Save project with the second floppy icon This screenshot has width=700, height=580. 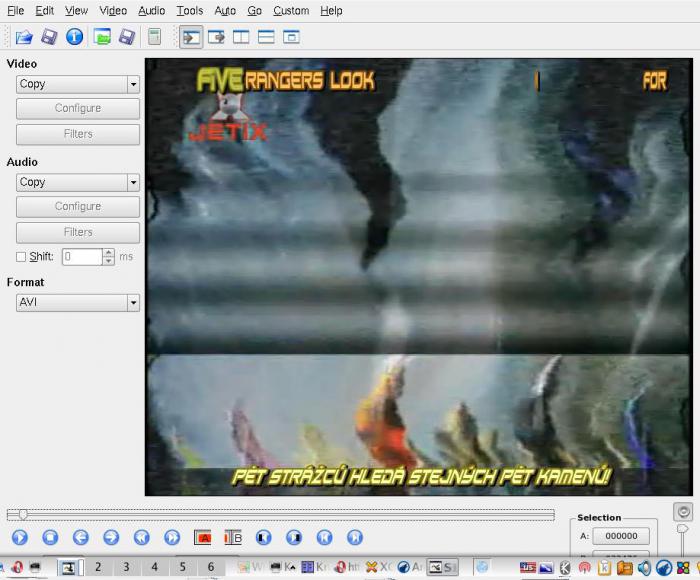tap(127, 37)
